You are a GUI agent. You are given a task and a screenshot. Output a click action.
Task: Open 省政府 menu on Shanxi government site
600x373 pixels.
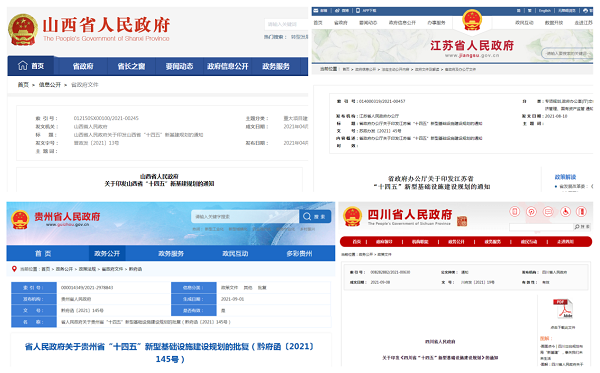(83, 67)
